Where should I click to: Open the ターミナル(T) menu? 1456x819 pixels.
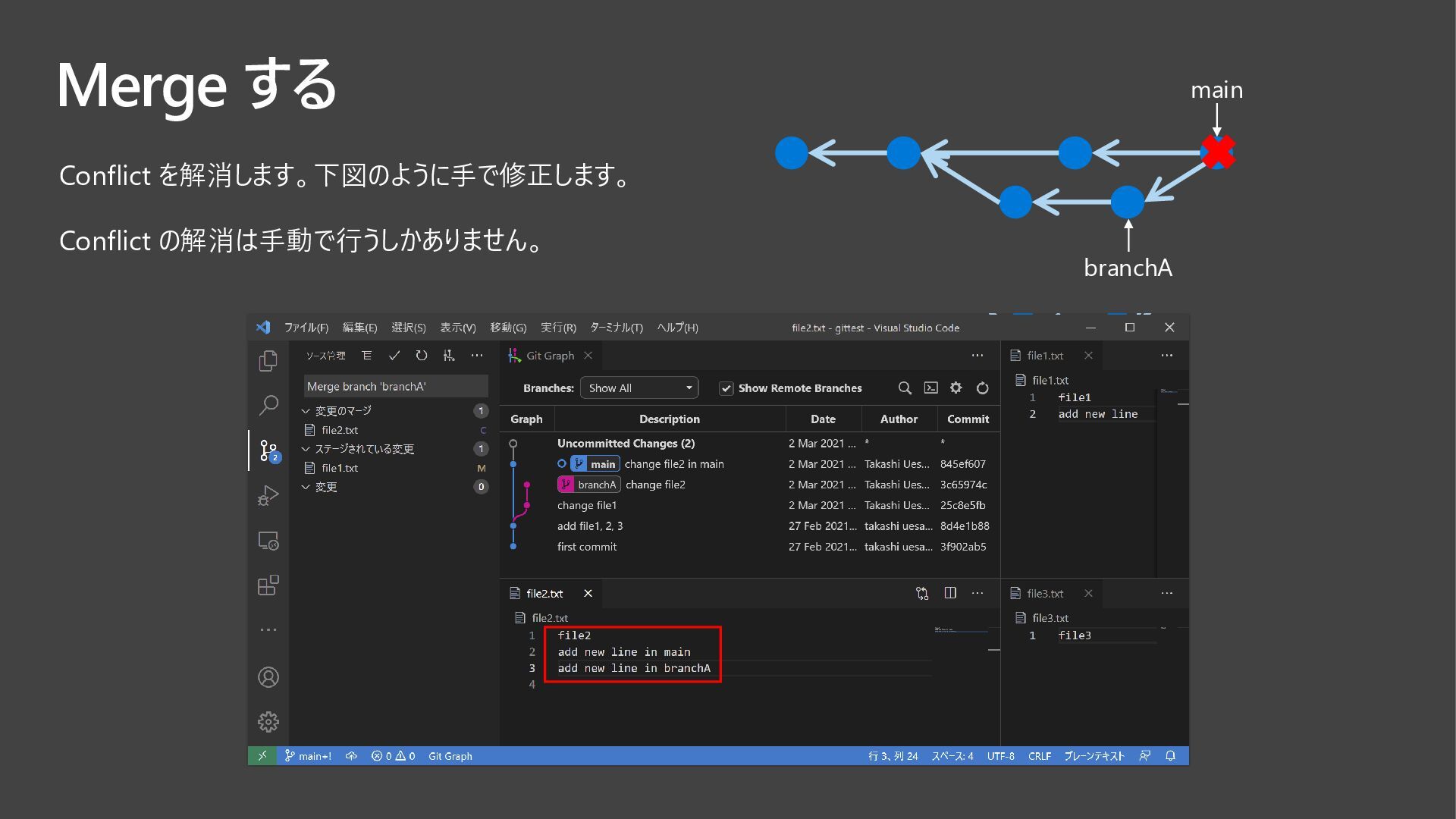616,328
